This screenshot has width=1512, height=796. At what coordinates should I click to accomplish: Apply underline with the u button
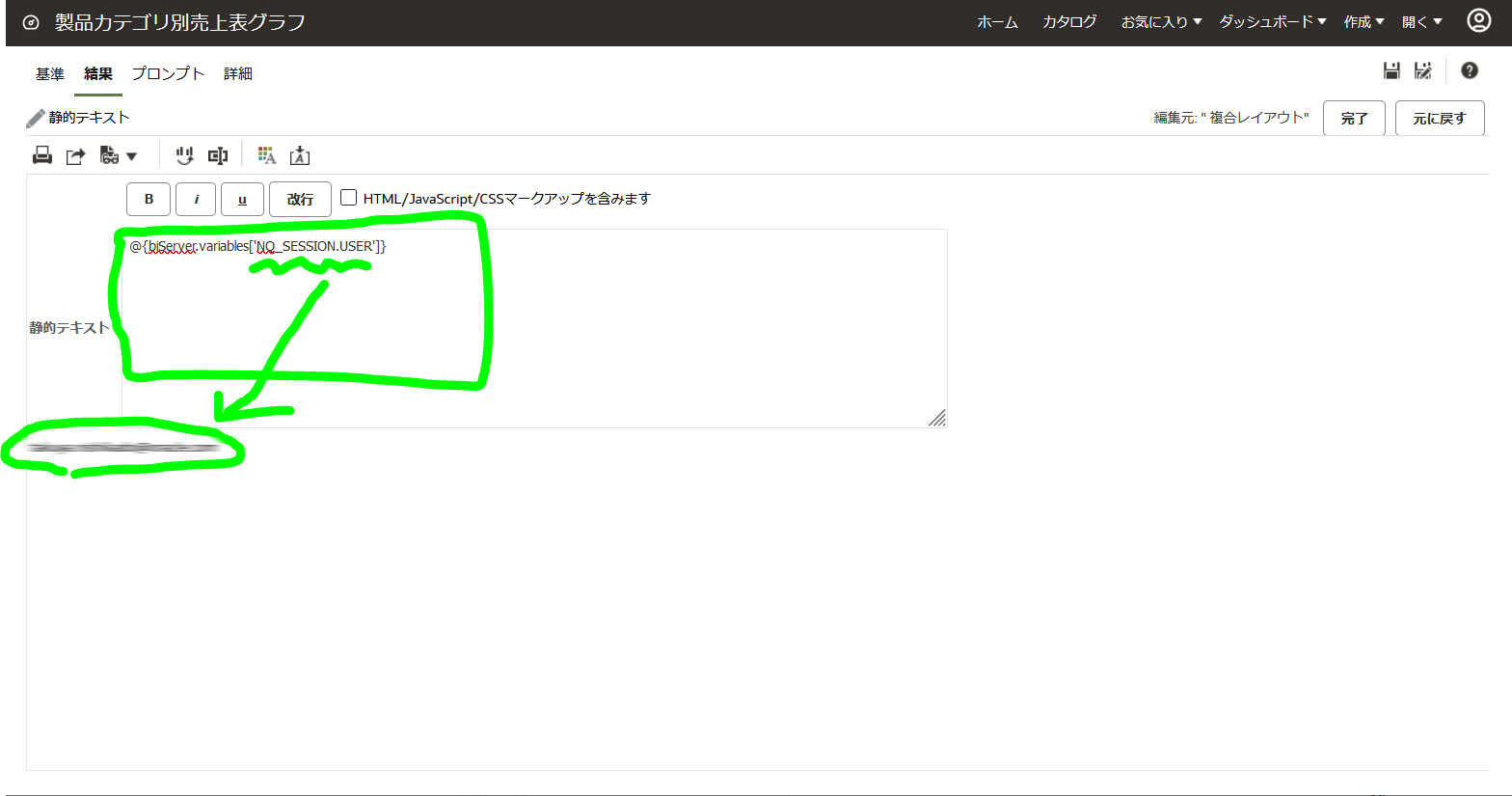242,199
